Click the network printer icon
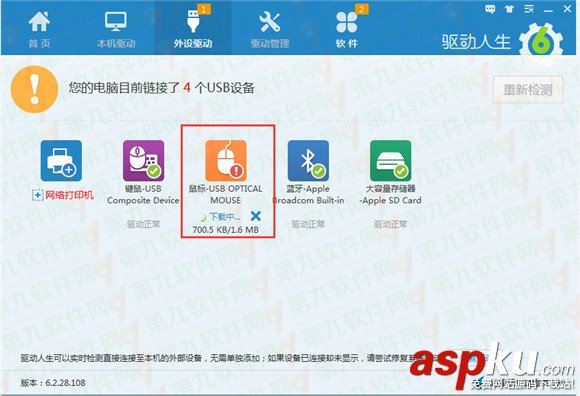This screenshot has width=580, height=396. tap(61, 160)
